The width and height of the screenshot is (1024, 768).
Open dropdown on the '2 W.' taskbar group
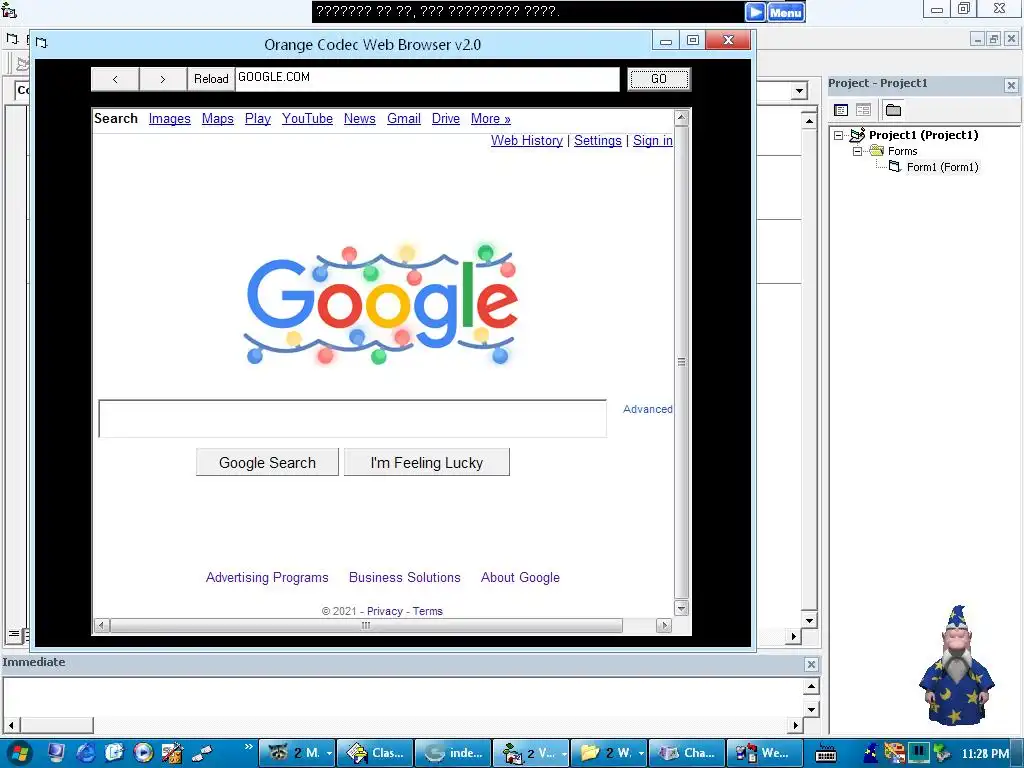click(641, 754)
